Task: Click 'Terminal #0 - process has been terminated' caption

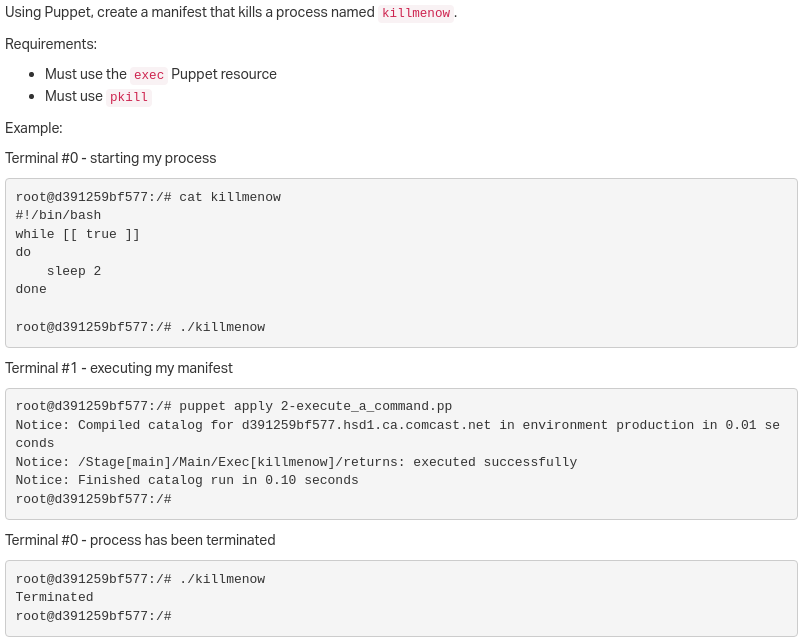Action: pos(140,540)
